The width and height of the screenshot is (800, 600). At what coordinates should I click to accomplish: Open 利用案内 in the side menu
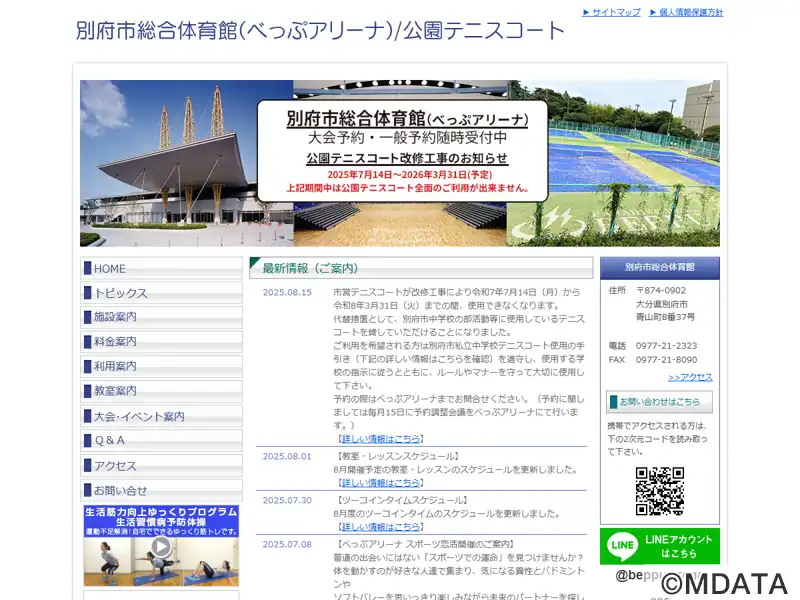pyautogui.click(x=161, y=366)
